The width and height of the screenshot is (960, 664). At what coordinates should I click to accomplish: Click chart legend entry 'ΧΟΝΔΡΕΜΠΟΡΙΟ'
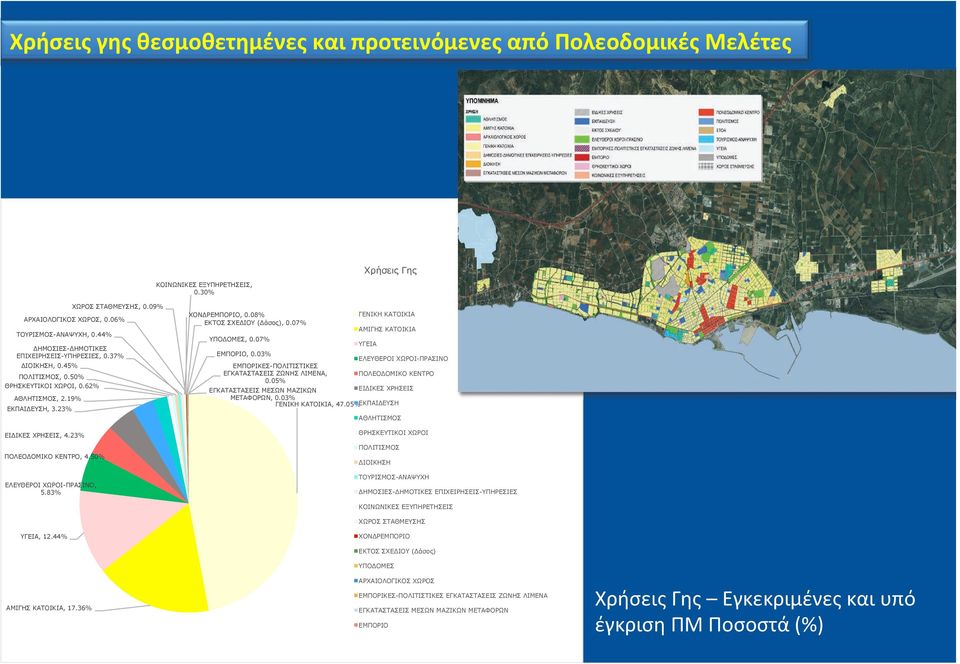click(x=382, y=536)
